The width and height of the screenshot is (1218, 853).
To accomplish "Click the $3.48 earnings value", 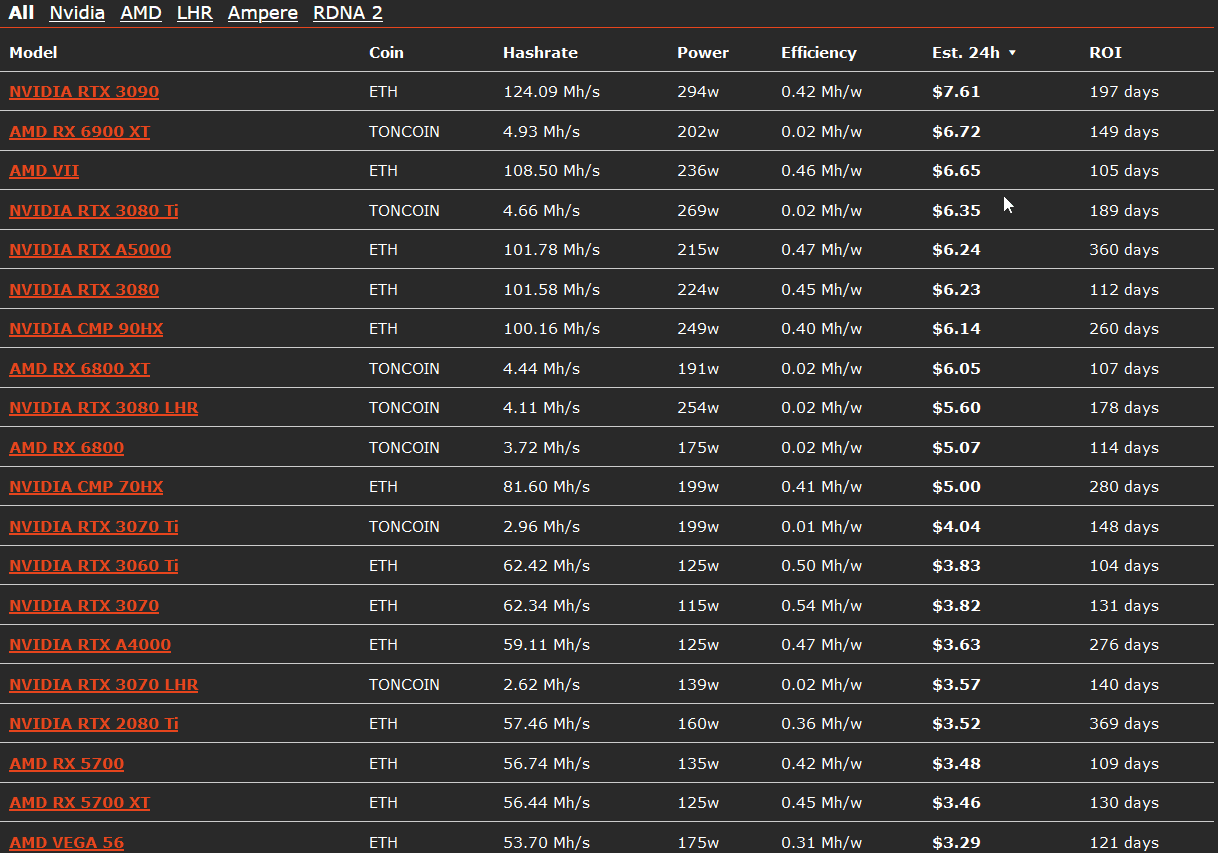I will tap(956, 763).
